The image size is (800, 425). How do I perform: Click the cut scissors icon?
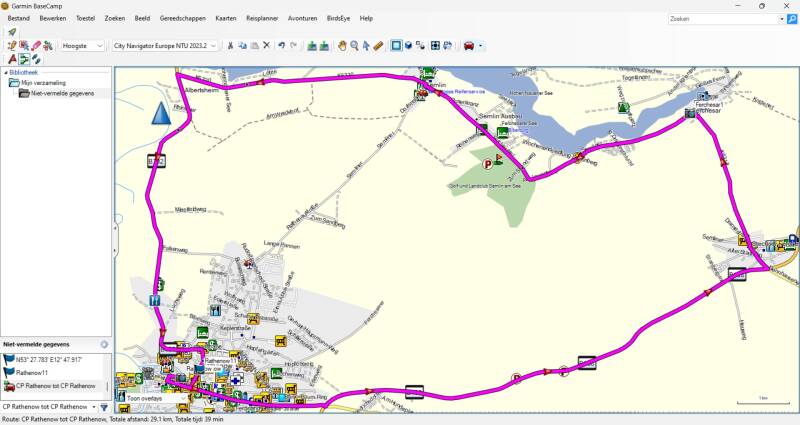click(x=229, y=45)
